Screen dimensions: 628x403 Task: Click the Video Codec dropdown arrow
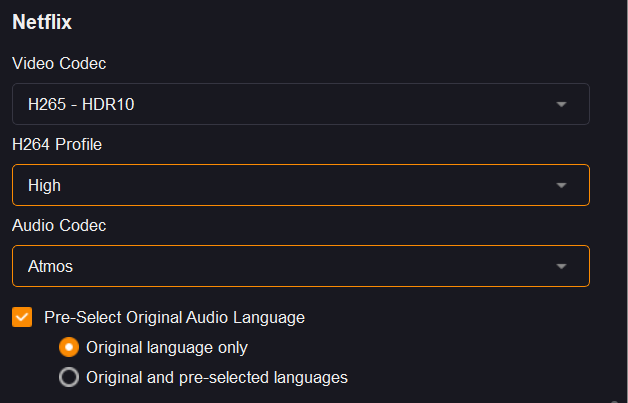click(561, 104)
